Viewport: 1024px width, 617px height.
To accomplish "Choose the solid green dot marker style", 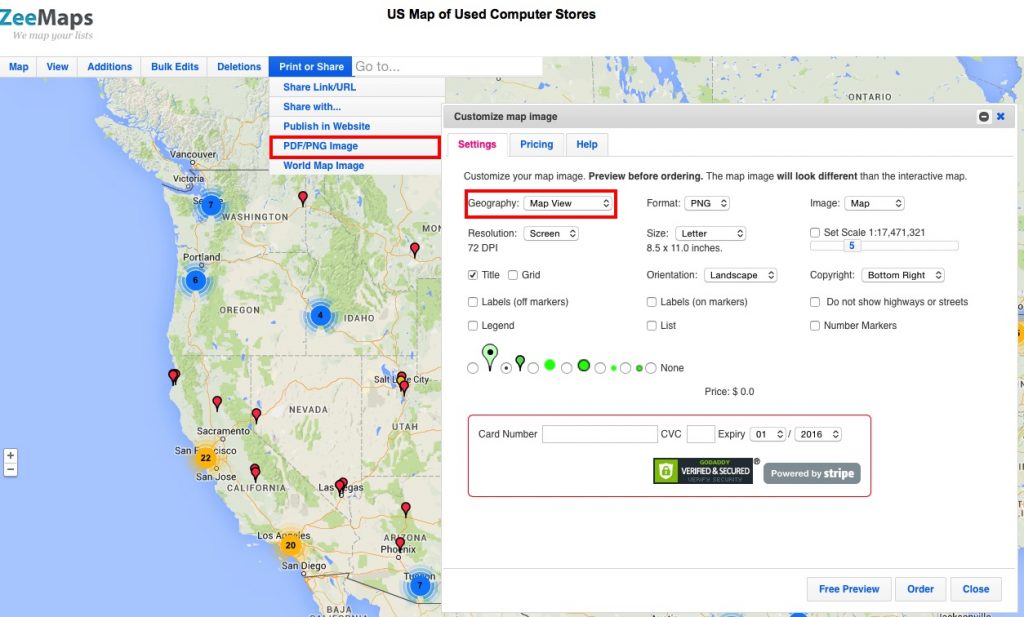I will [533, 367].
